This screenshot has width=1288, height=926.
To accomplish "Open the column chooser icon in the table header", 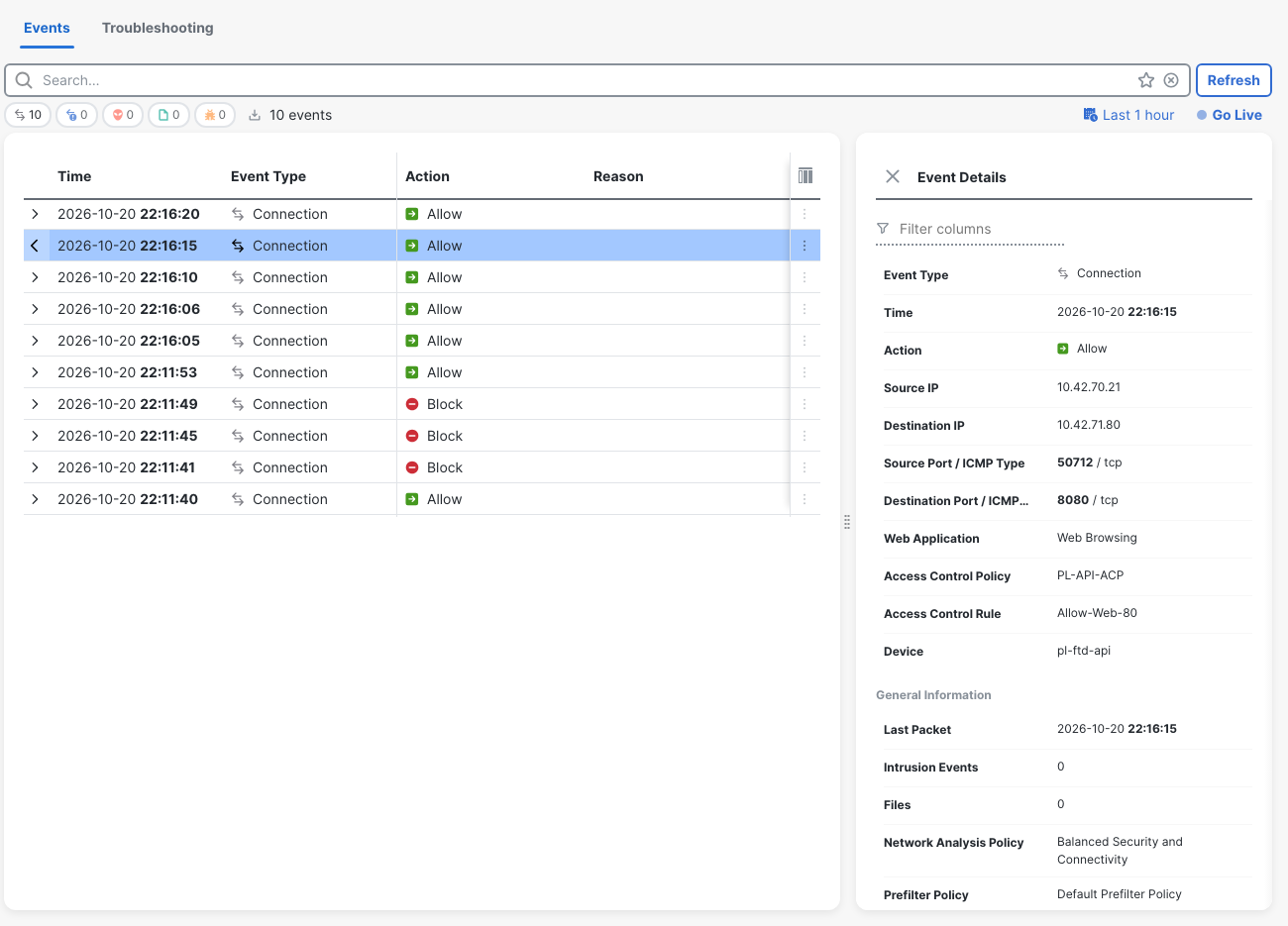I will [805, 175].
